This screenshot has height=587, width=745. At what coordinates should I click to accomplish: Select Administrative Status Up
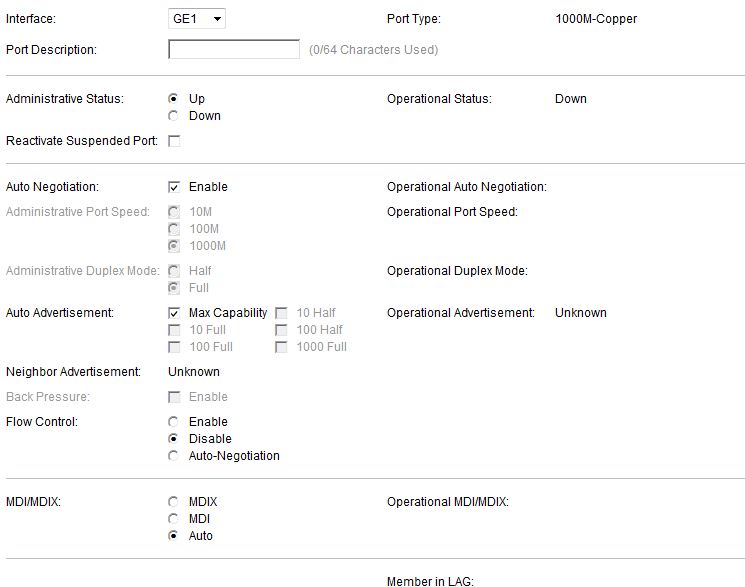(x=173, y=99)
